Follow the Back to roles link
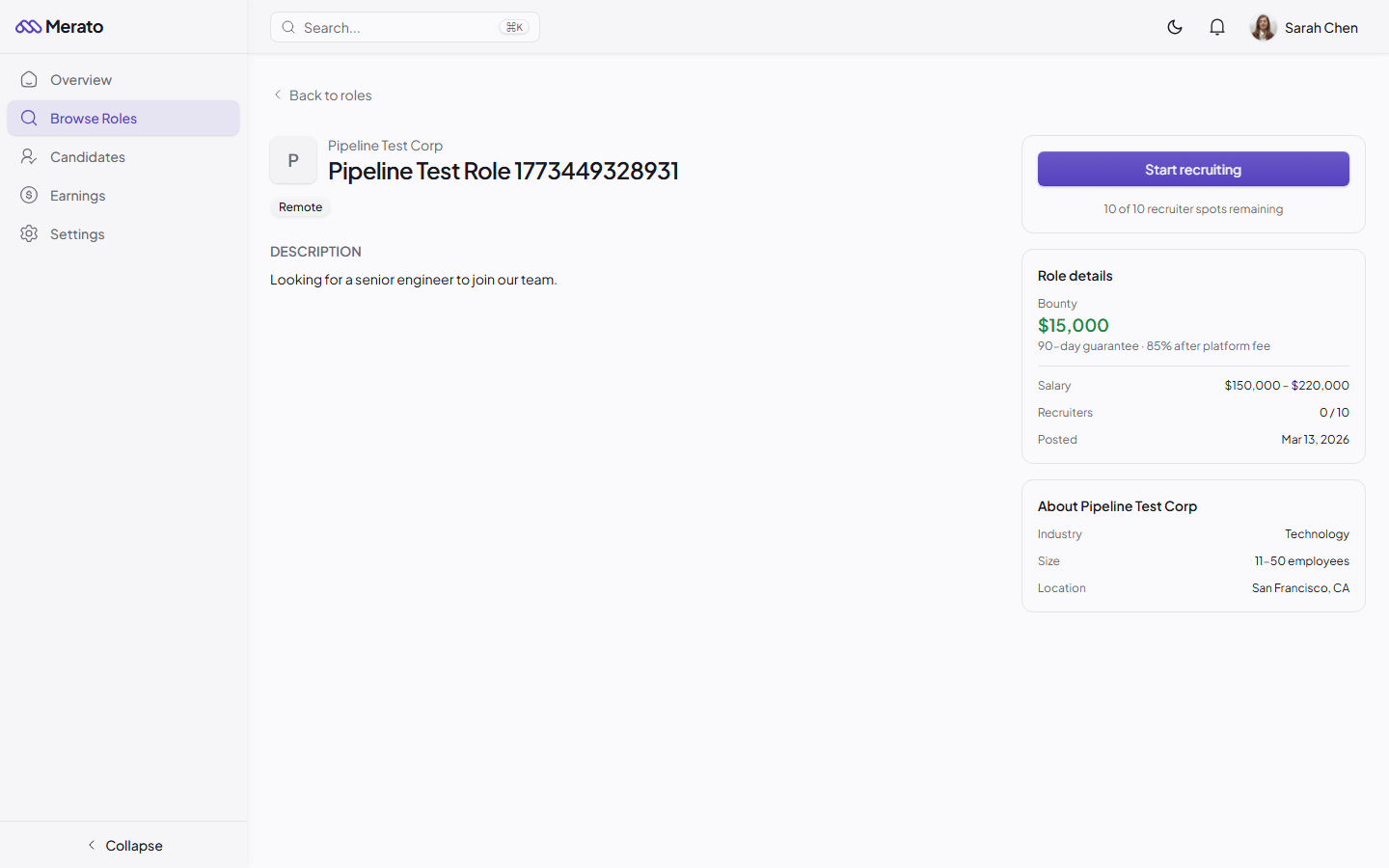This screenshot has height=868, width=1389. point(330,95)
